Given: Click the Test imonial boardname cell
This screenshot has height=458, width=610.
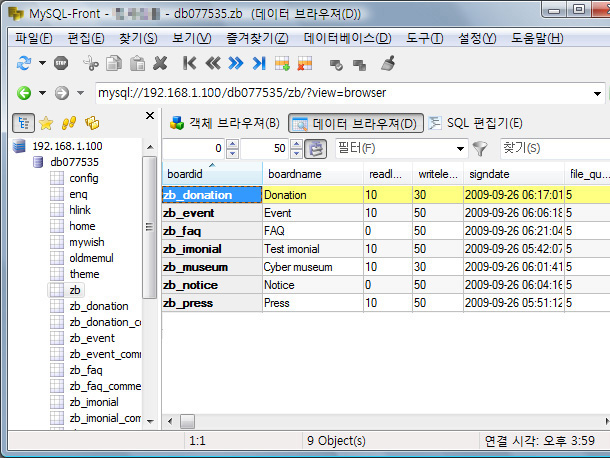Looking at the screenshot, I should coord(313,249).
